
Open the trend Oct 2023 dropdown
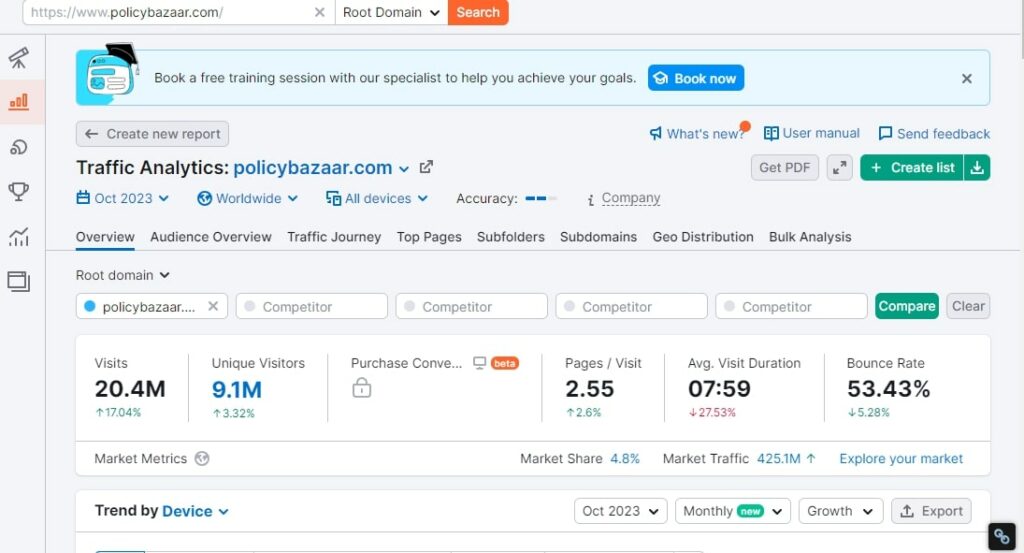[620, 511]
